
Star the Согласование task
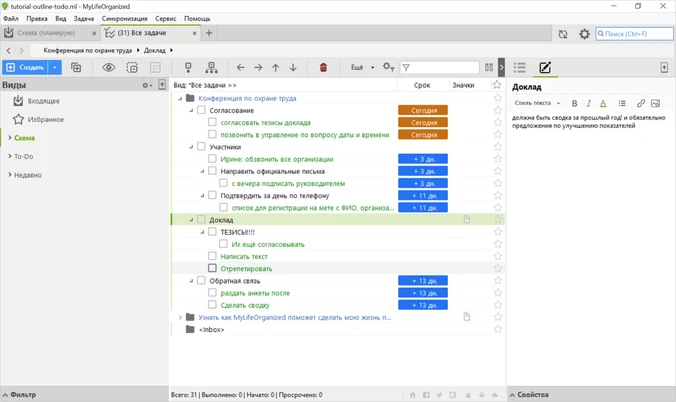tap(498, 110)
